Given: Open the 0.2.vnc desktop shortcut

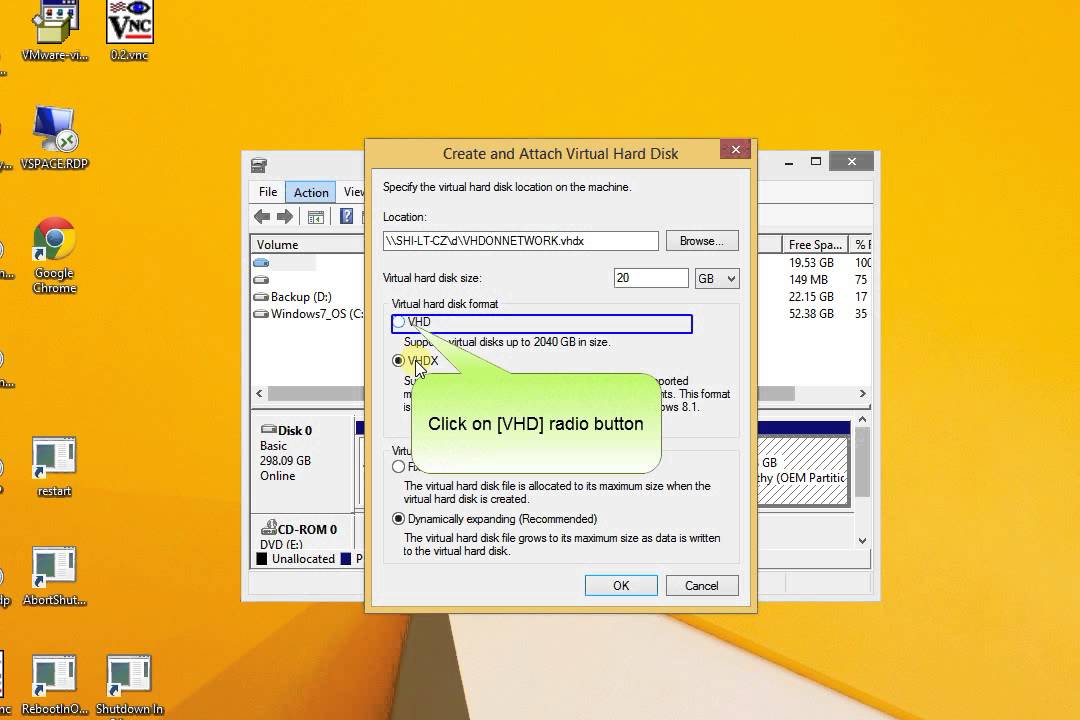Looking at the screenshot, I should [x=129, y=31].
